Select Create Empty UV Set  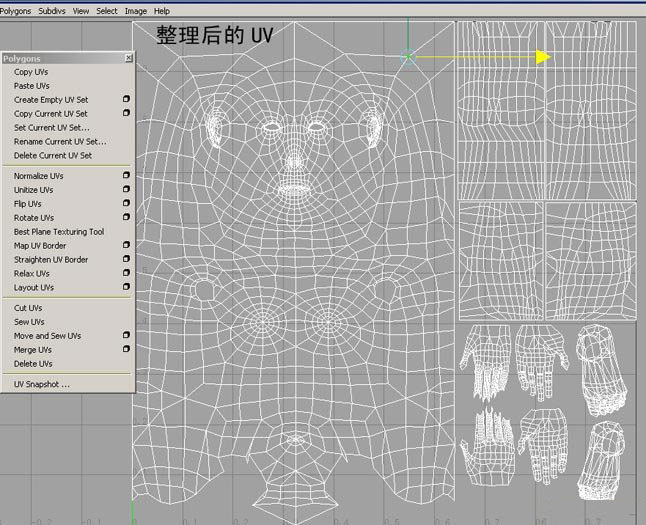(x=51, y=100)
